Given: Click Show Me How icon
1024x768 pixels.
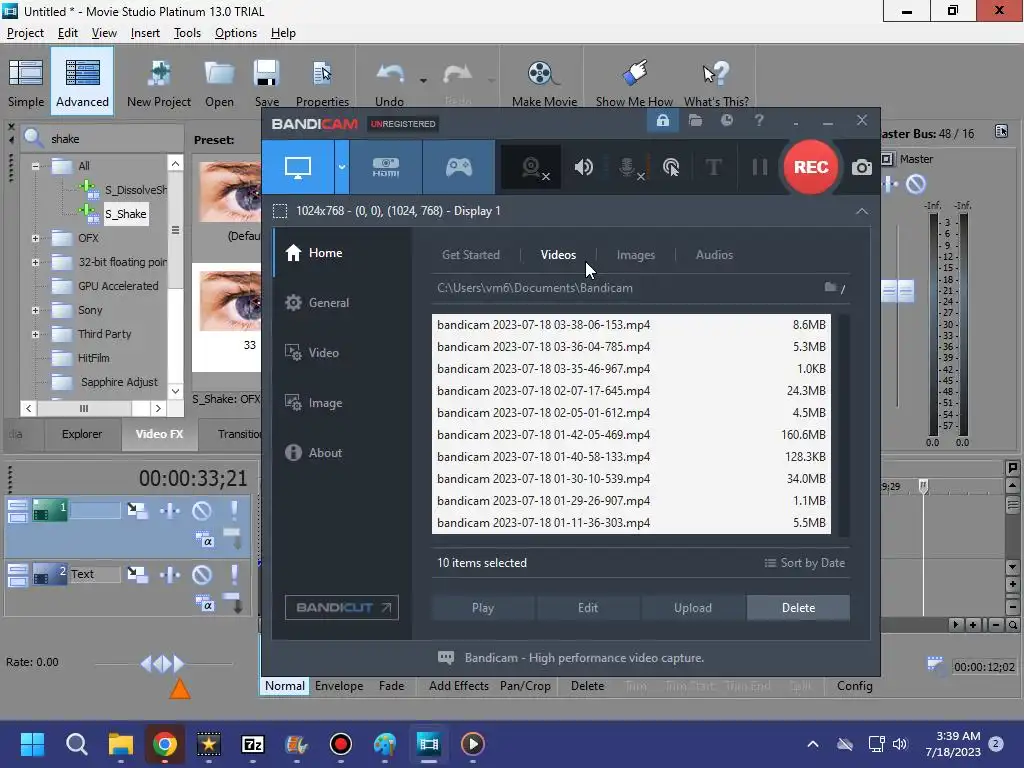Looking at the screenshot, I should tap(634, 82).
